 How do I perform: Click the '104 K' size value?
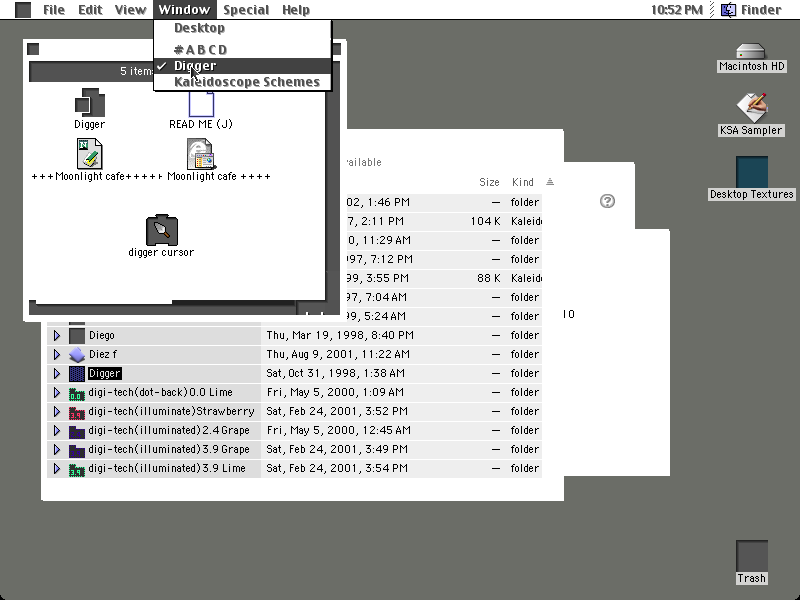pos(485,221)
